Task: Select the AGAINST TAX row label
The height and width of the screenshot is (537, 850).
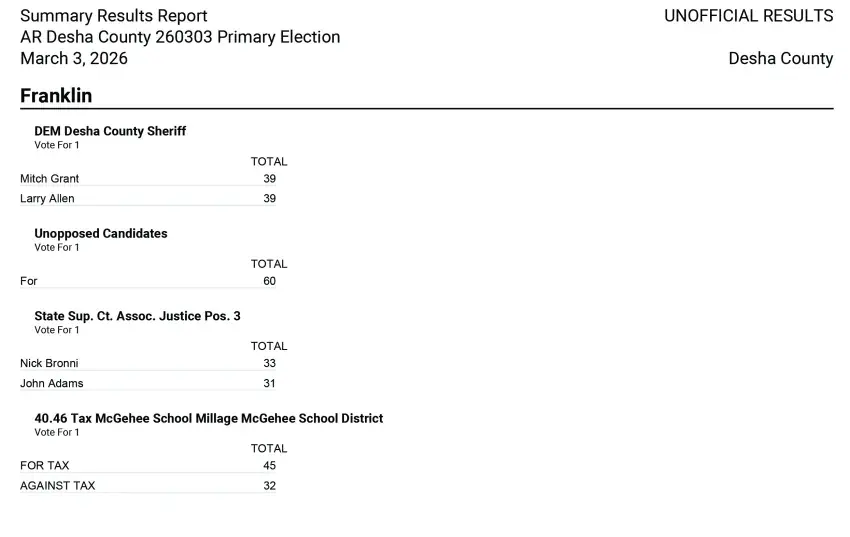Action: click(x=58, y=486)
